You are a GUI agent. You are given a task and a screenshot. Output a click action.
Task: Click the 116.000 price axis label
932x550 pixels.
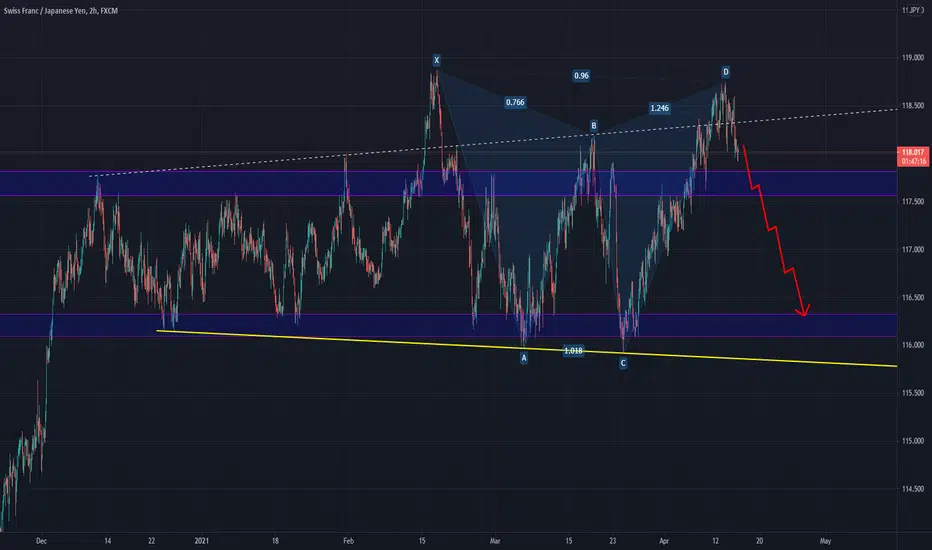click(913, 345)
